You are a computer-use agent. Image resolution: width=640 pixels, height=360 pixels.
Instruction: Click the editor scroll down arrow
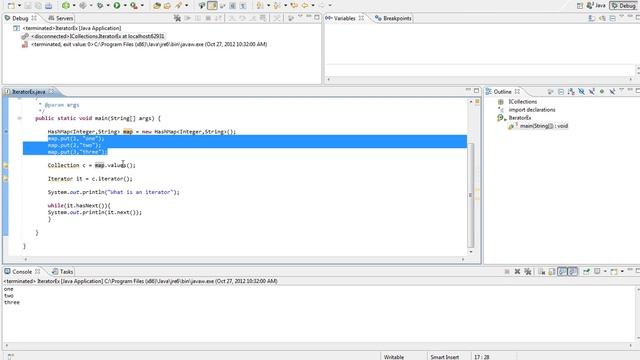471,252
